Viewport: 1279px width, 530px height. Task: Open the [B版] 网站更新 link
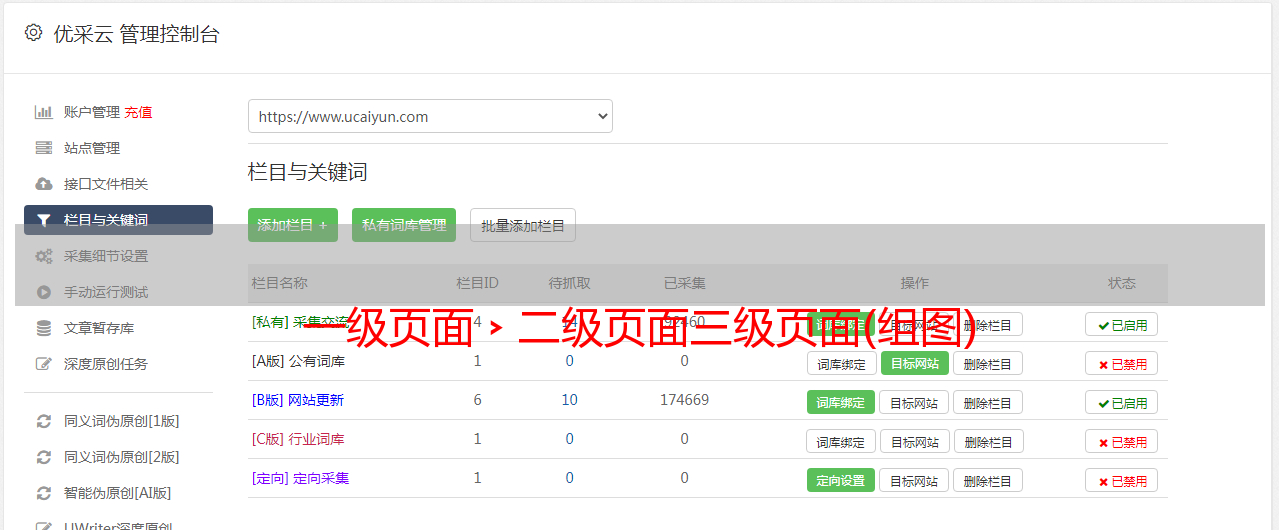pos(298,400)
